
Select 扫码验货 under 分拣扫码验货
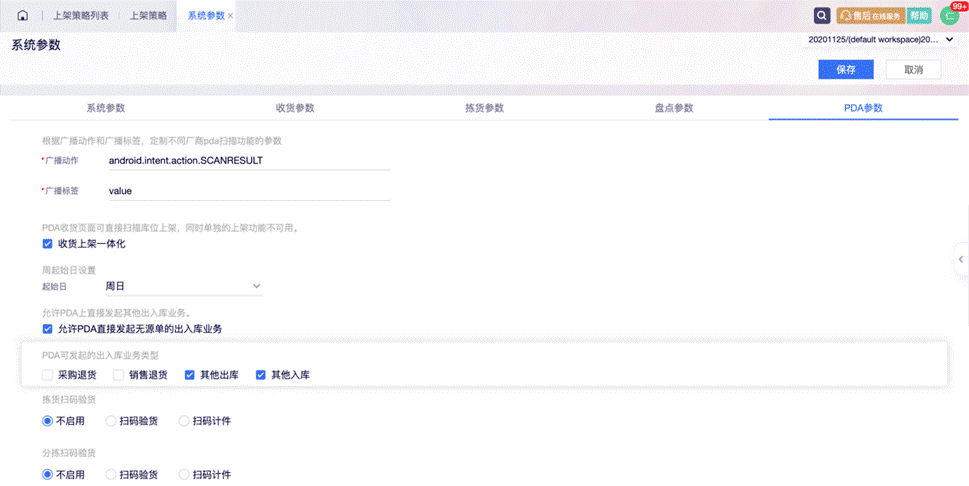[x=111, y=475]
